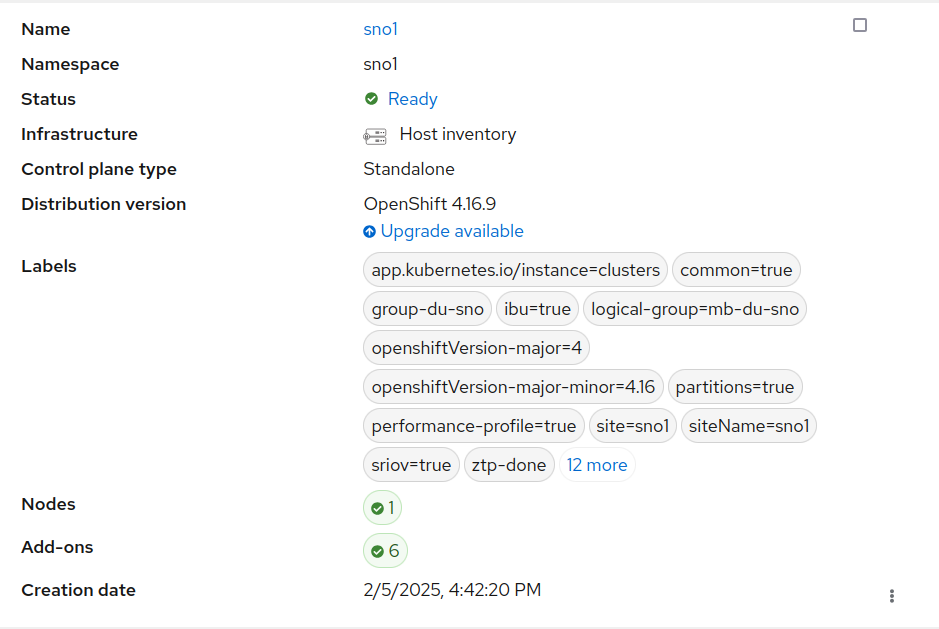Click the app.kubernetes.io/instance=clusters label
The height and width of the screenshot is (629, 939).
[515, 270]
